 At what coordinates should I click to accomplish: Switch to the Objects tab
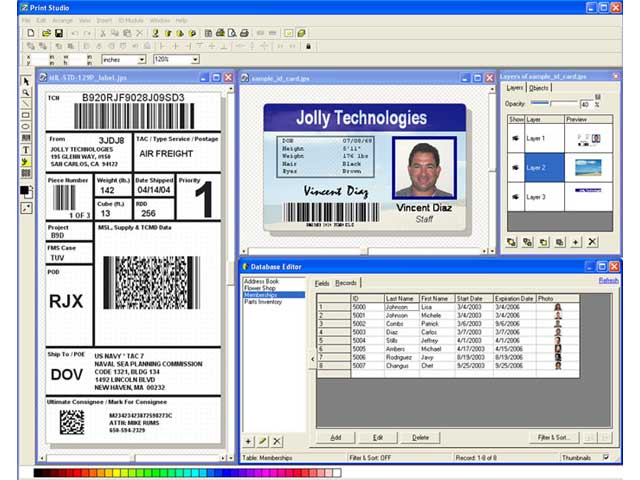point(538,88)
